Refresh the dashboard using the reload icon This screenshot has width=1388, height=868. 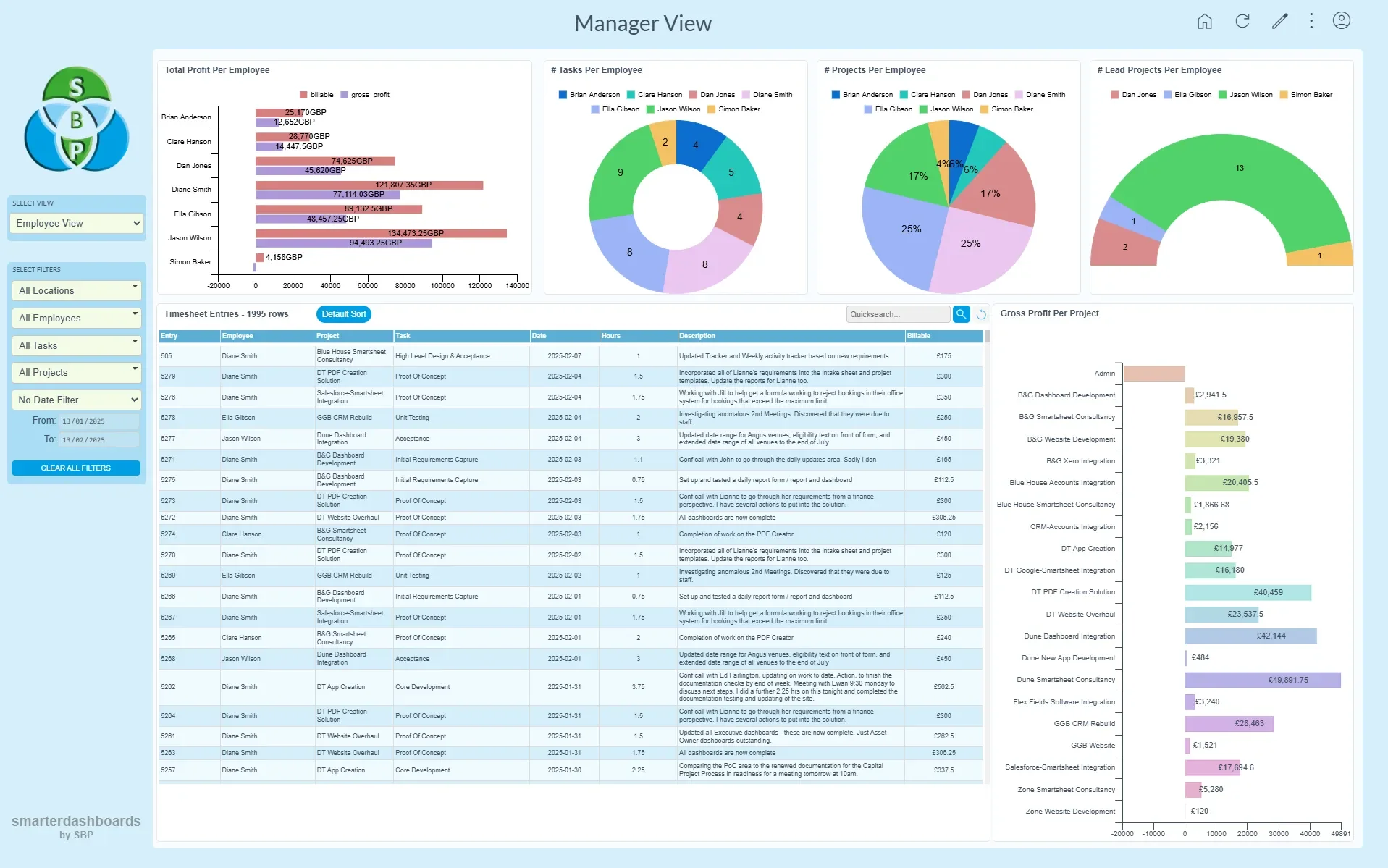pos(1242,21)
